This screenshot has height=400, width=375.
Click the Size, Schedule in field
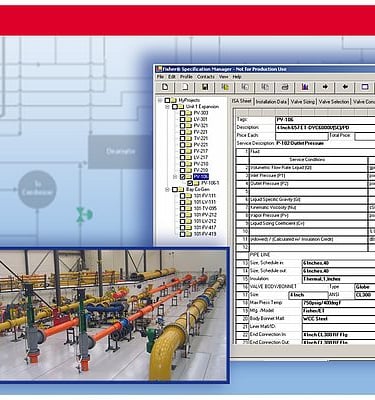[338, 263]
